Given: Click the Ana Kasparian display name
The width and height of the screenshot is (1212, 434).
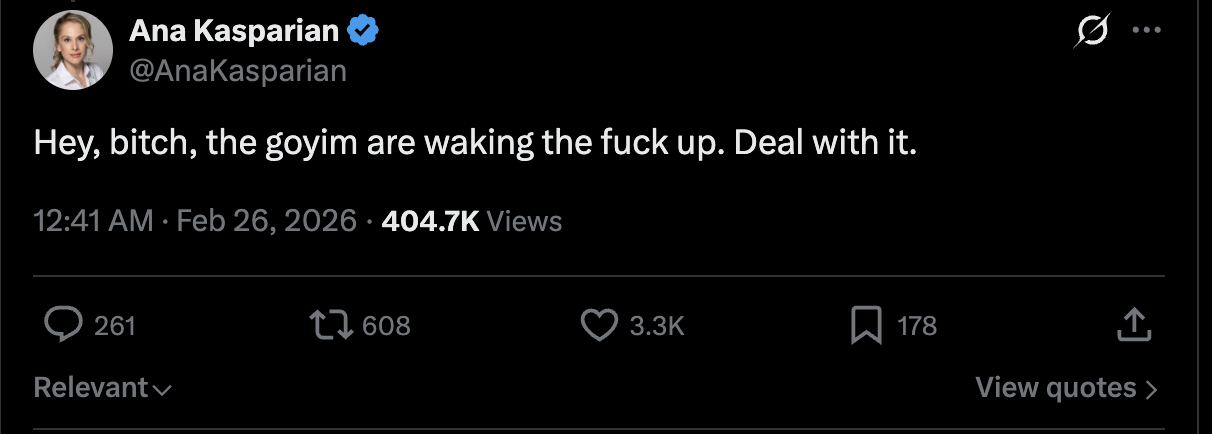Looking at the screenshot, I should click(x=233, y=32).
